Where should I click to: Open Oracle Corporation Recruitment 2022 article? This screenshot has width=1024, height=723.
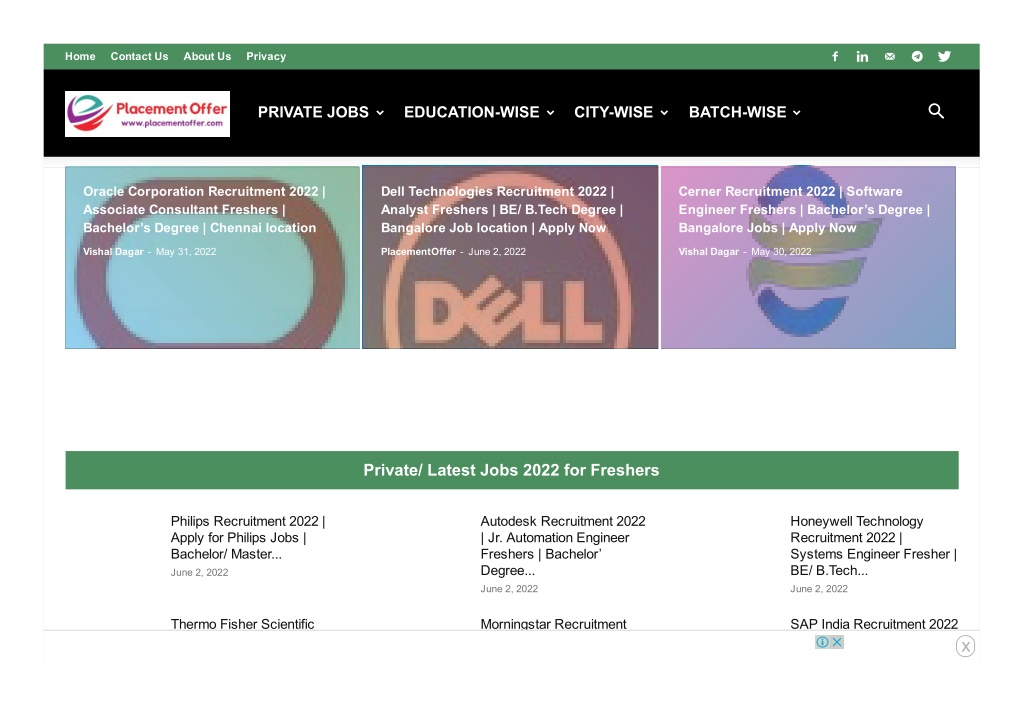[204, 210]
